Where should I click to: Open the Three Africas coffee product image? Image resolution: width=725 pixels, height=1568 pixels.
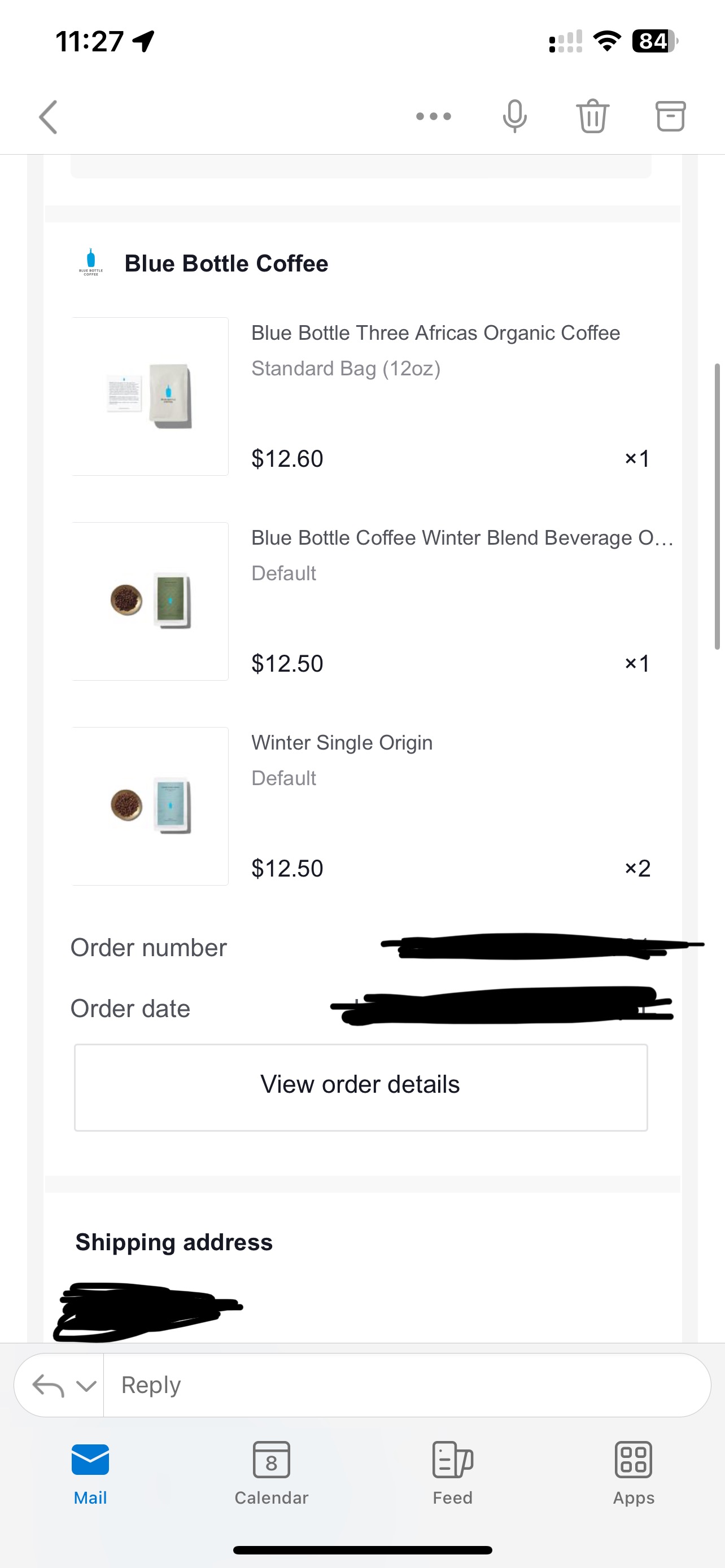150,396
